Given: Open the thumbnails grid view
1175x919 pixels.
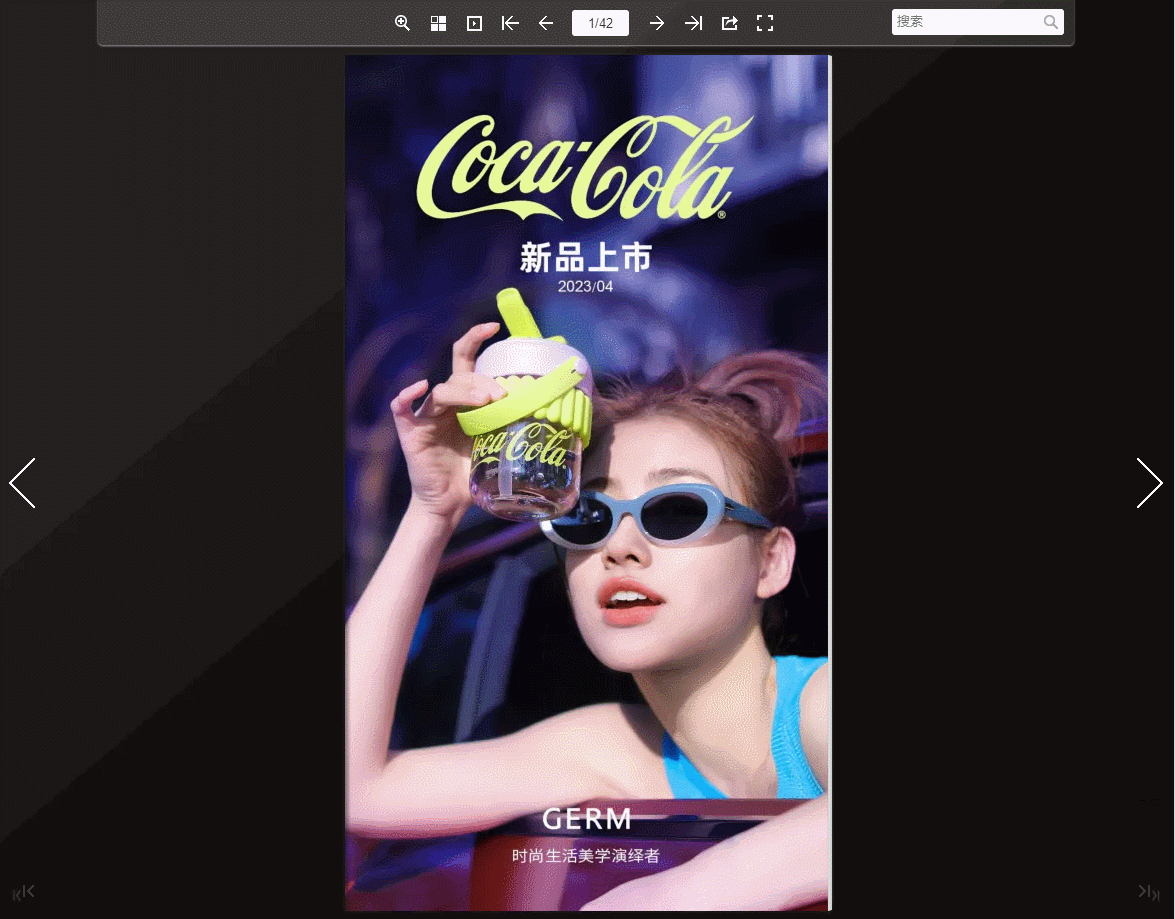Looking at the screenshot, I should 438,23.
